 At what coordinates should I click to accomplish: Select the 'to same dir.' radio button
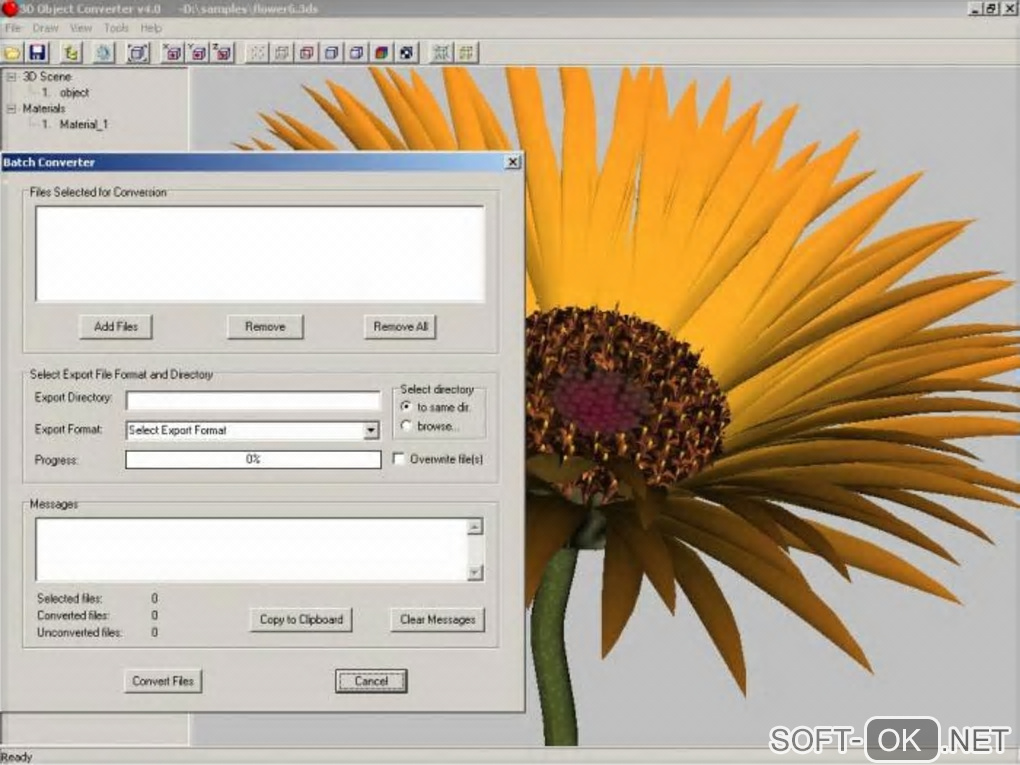[406, 407]
